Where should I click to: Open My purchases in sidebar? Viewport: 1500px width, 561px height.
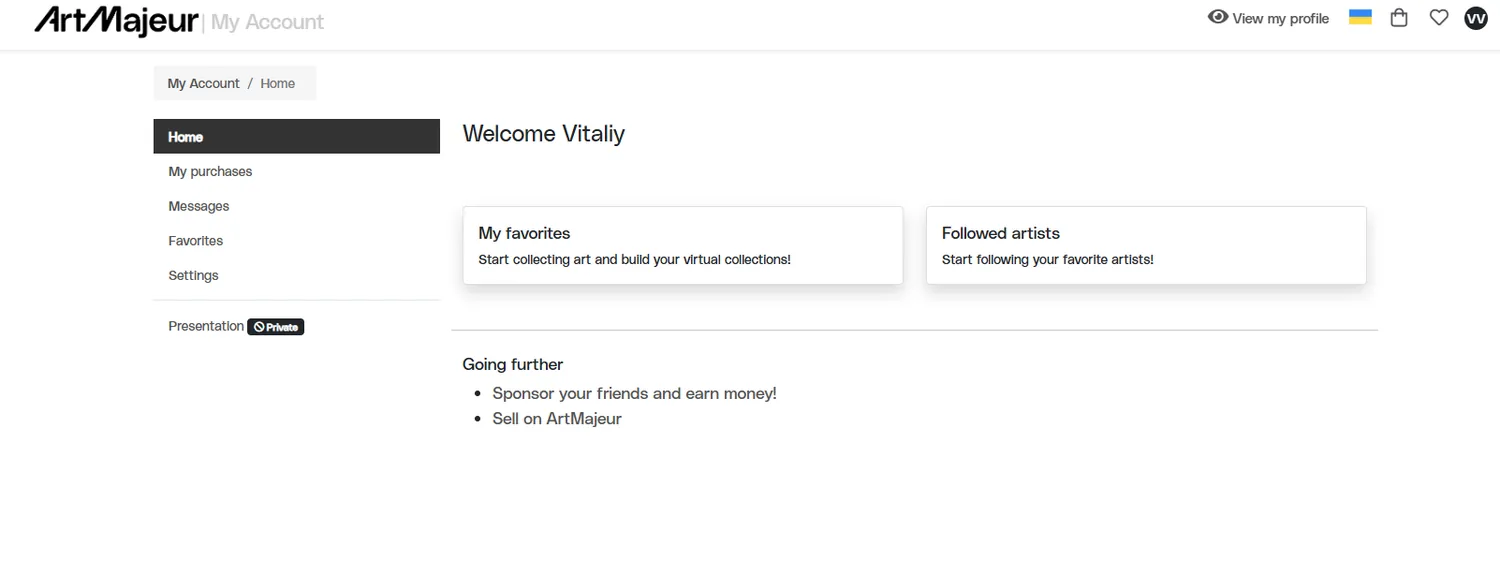pos(210,172)
